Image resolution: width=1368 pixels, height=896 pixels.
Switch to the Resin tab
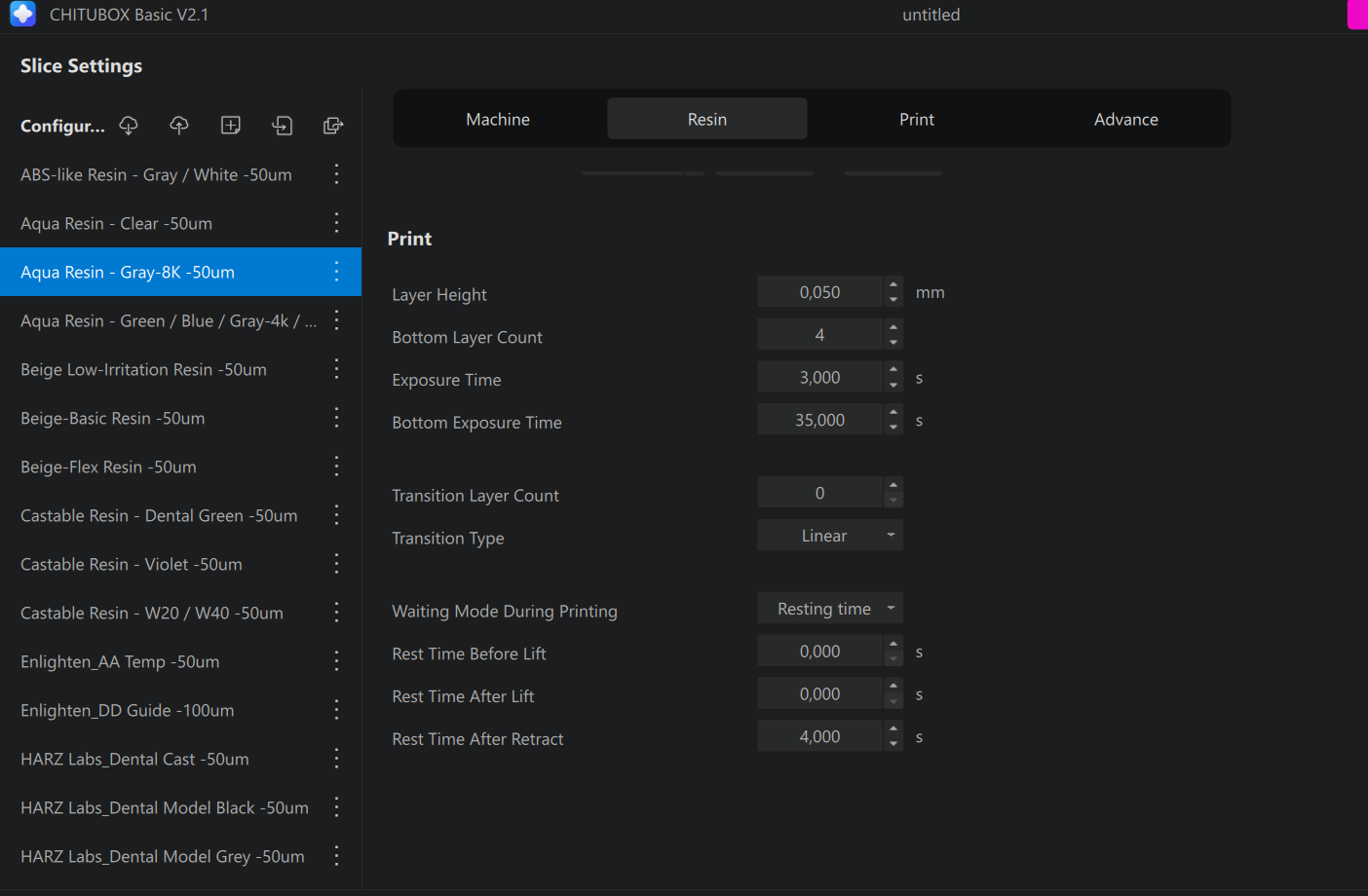[707, 119]
